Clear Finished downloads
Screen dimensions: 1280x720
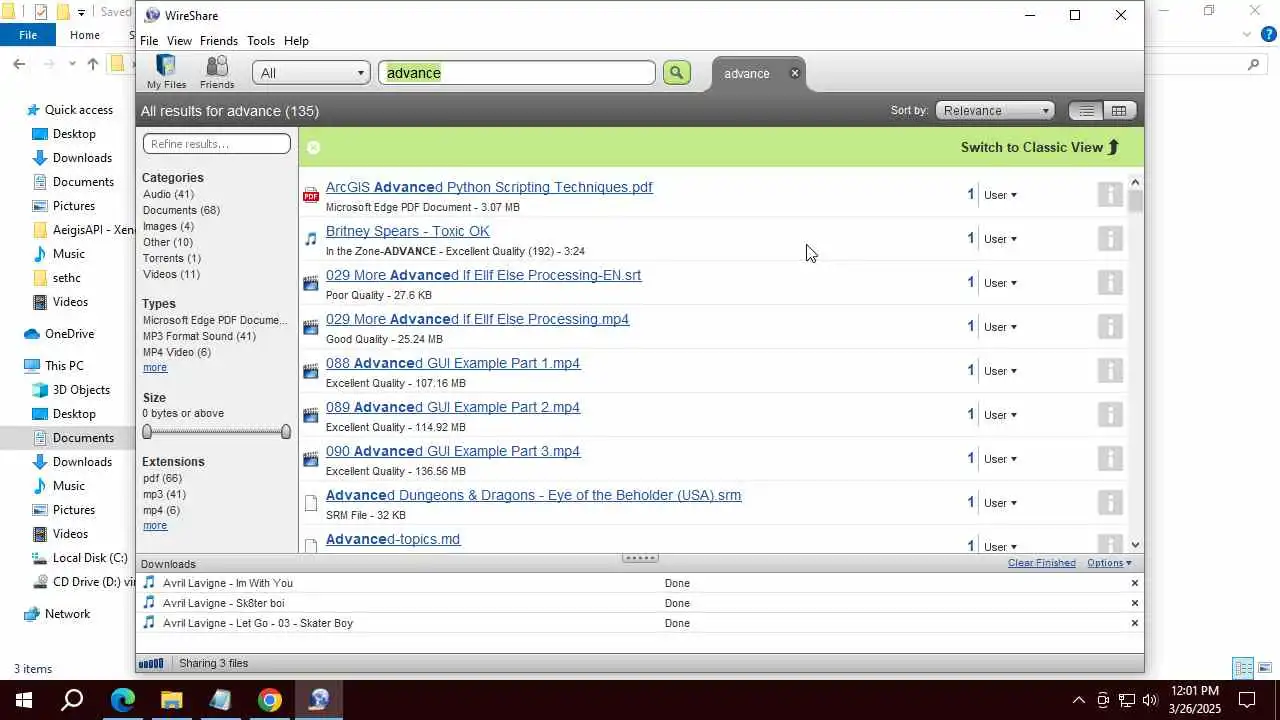pyautogui.click(x=1041, y=563)
